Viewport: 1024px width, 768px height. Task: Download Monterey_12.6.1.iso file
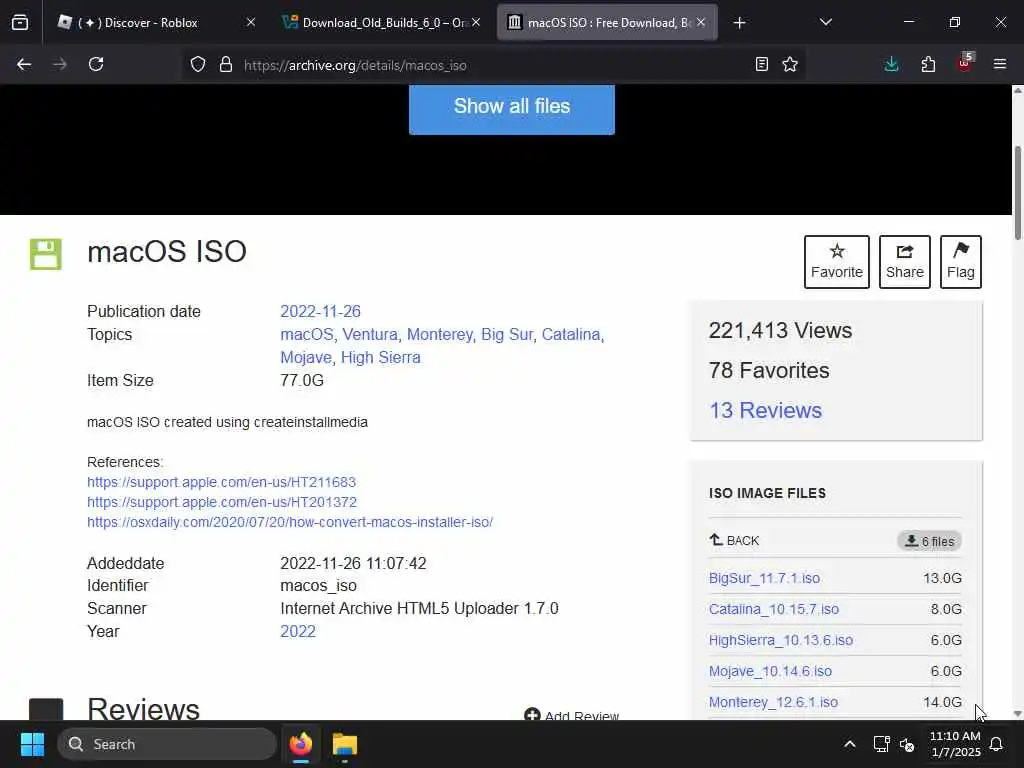773,702
